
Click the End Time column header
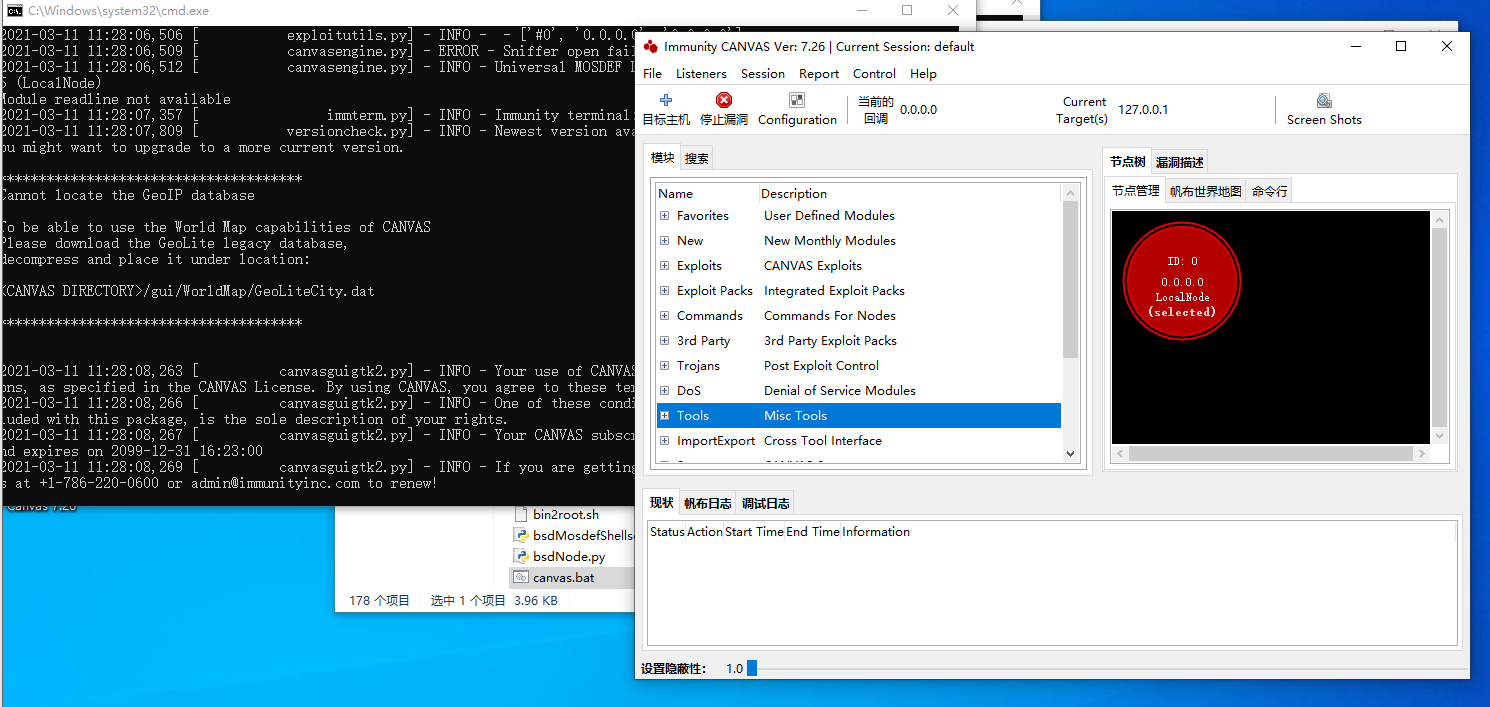(x=812, y=531)
